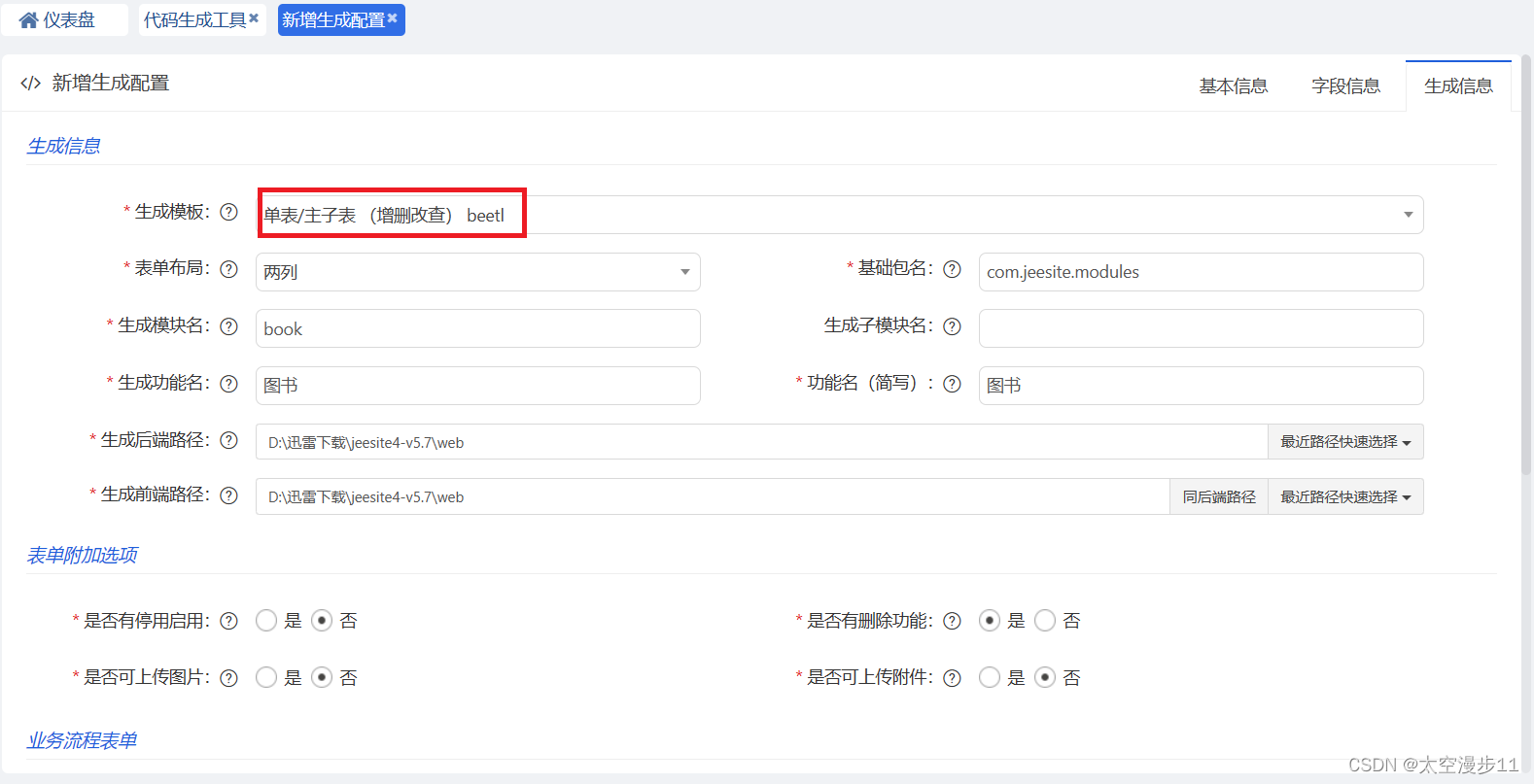Open help icon for 是否有删除功能
1534x784 pixels.
tap(952, 621)
